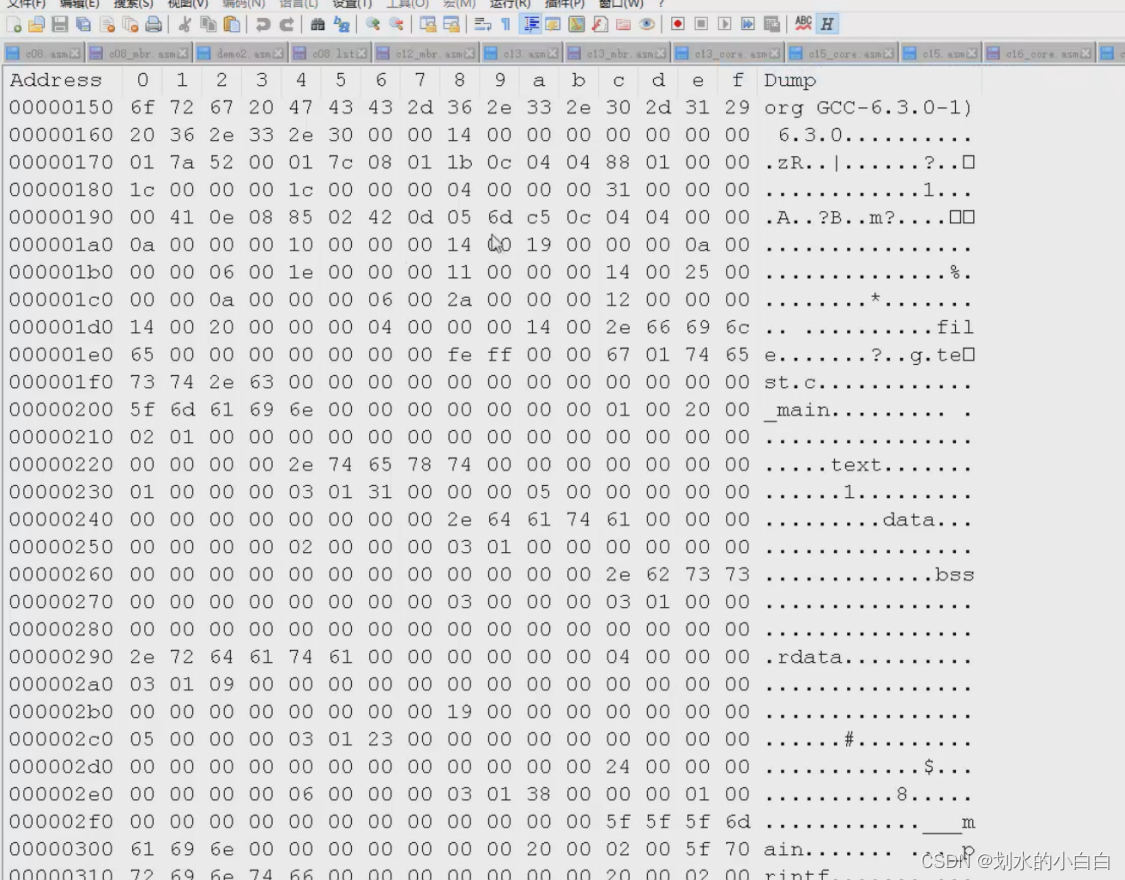This screenshot has width=1125, height=880.
Task: Toggle synchronized horizontal scrolling
Action: pyautogui.click(x=451, y=24)
